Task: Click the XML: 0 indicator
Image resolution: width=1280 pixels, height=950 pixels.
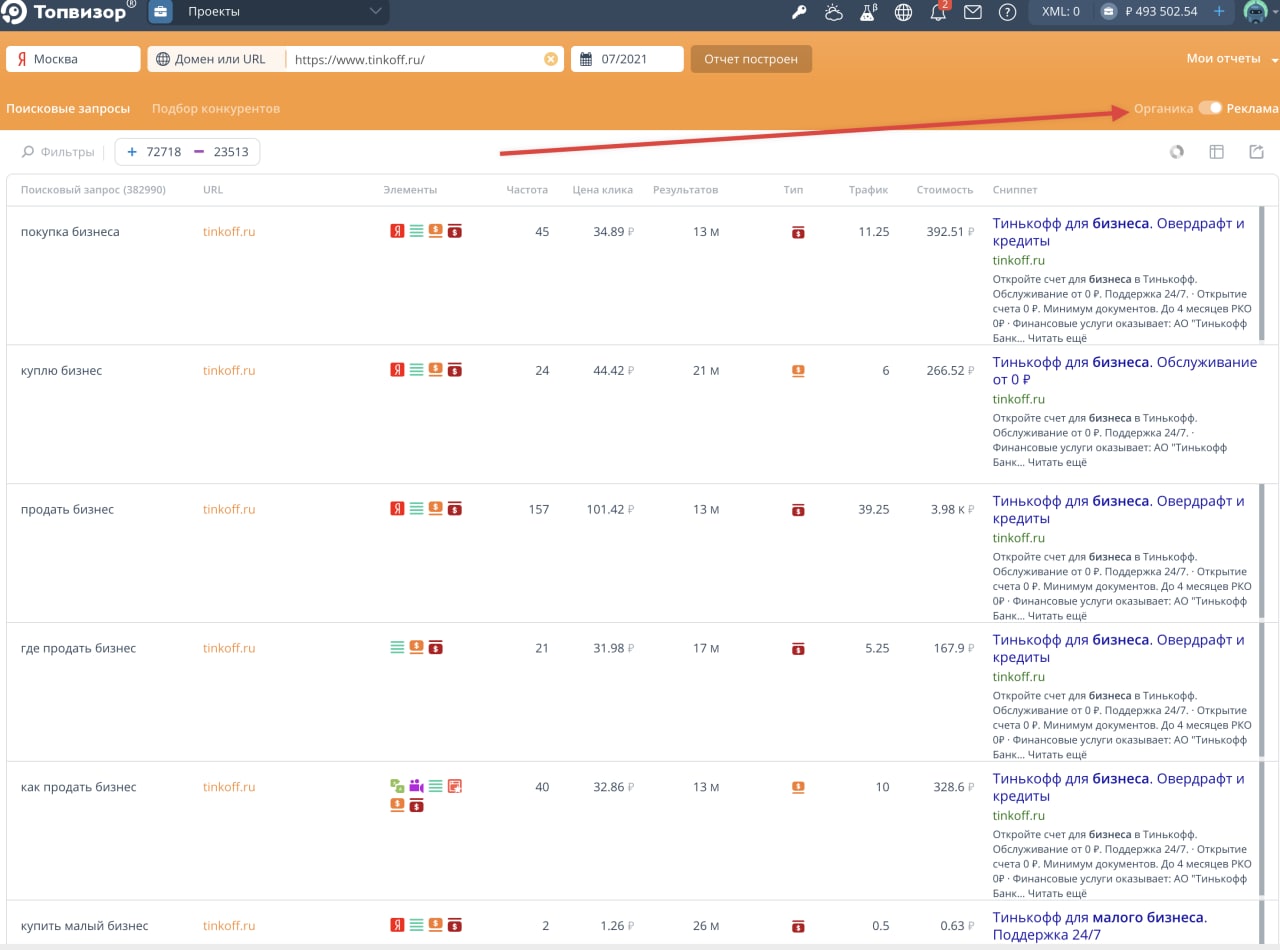Action: tap(1061, 12)
